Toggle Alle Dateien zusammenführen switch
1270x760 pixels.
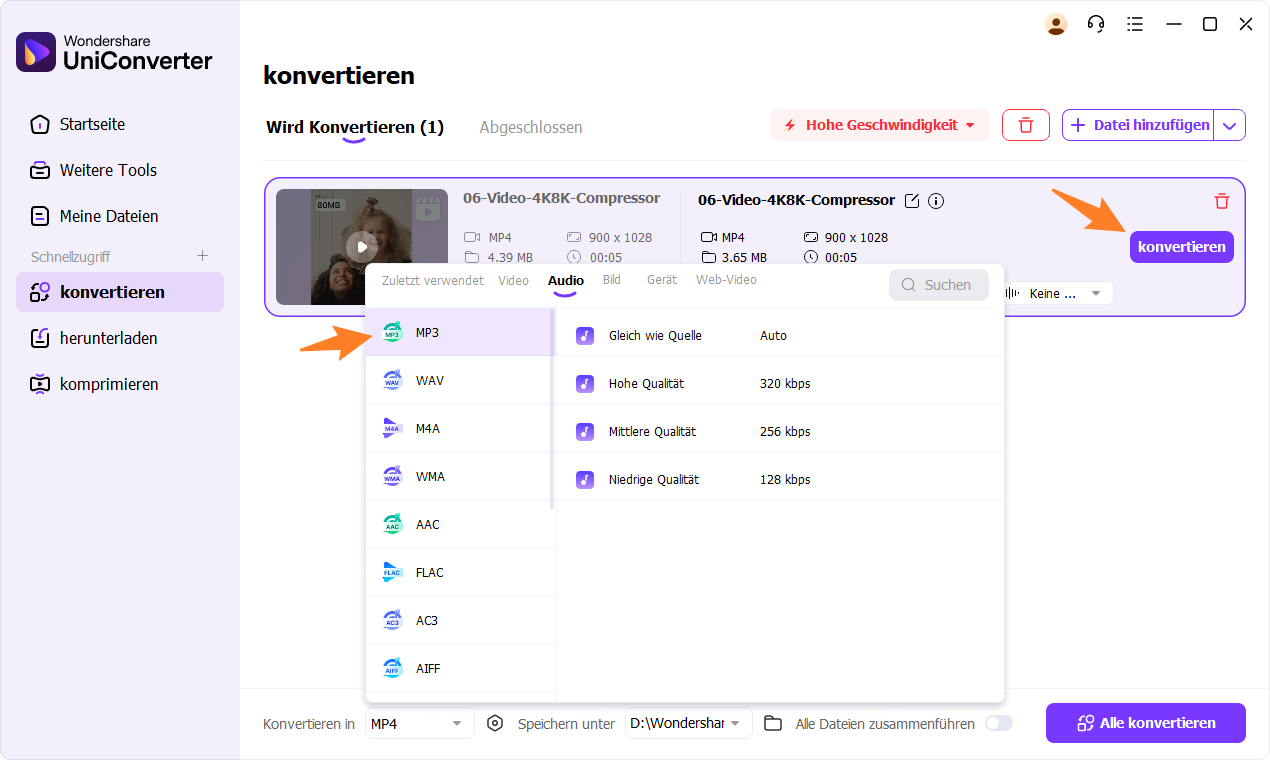[x=999, y=723]
